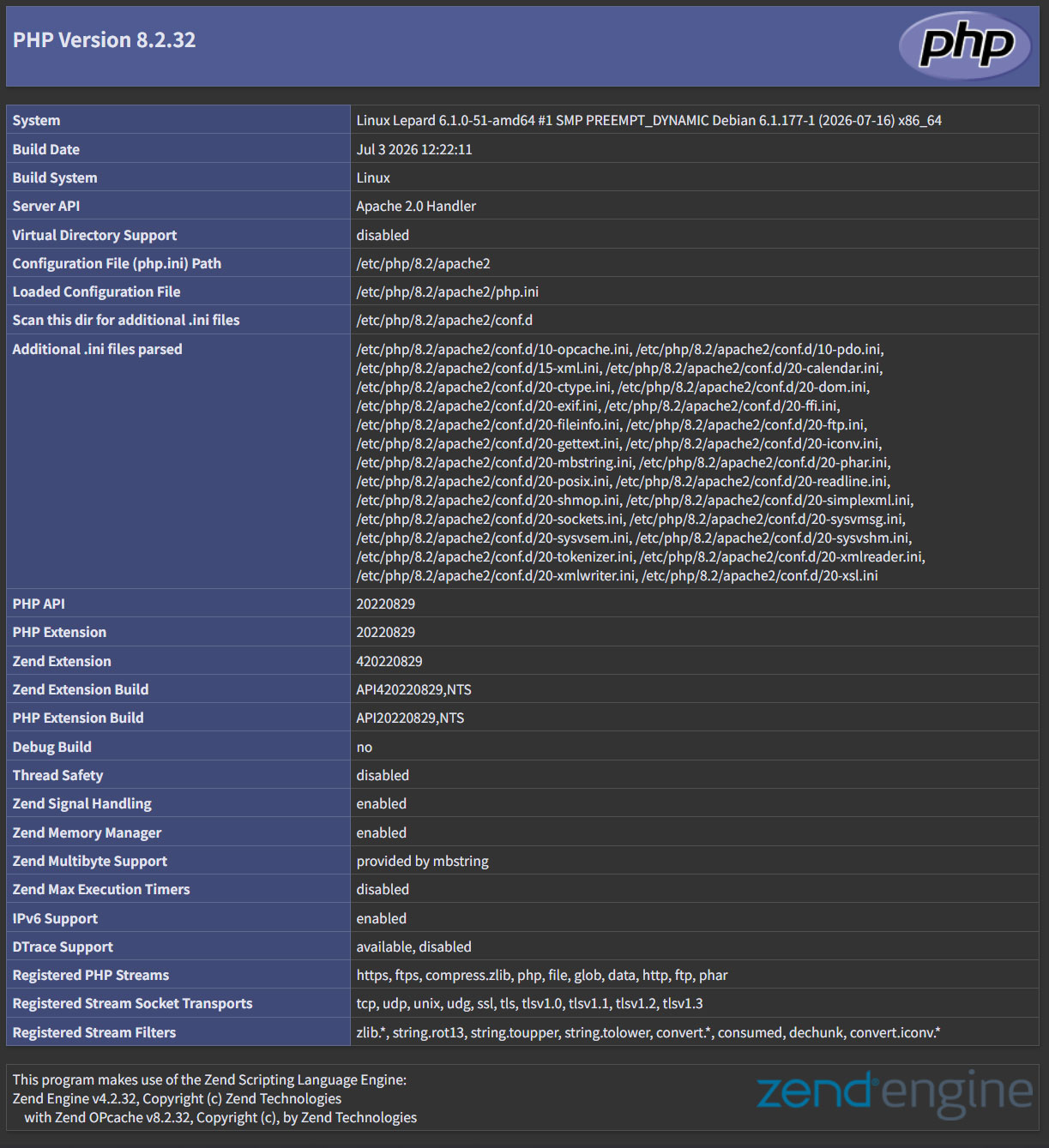
Task: Click the IPv6 Support label
Action: pyautogui.click(x=55, y=918)
